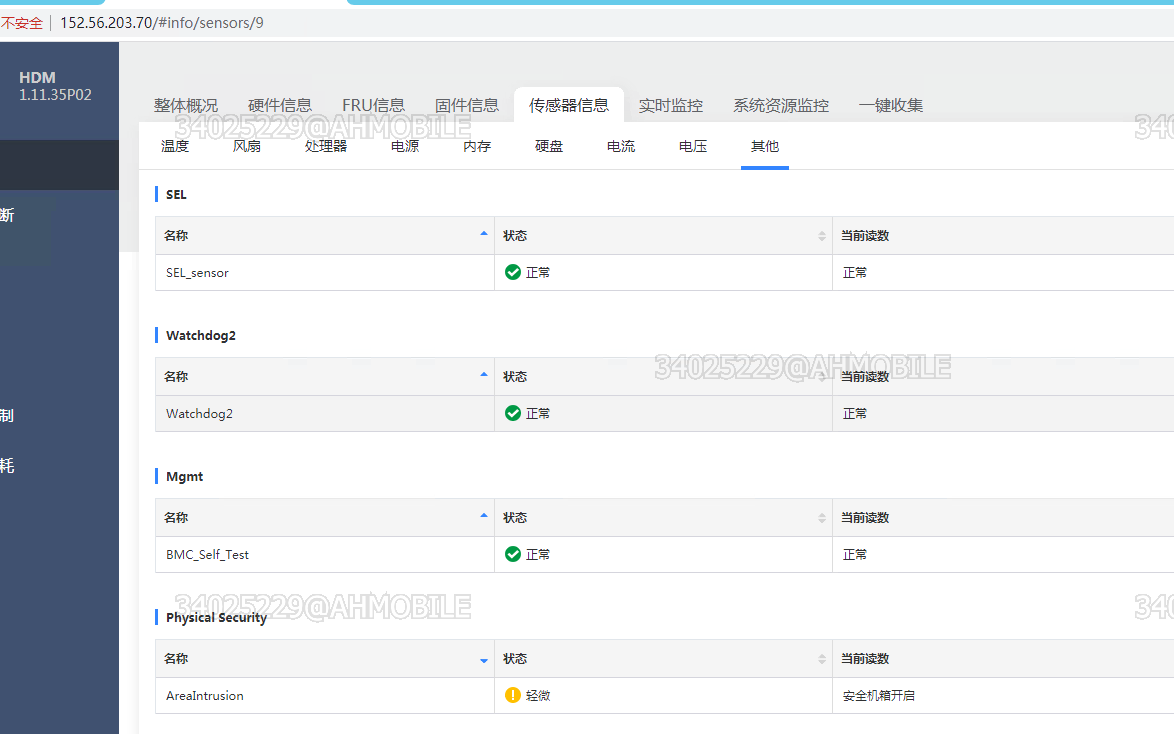This screenshot has height=734, width=1174.
Task: Click the 不安全 site security indicator
Action: click(22, 23)
